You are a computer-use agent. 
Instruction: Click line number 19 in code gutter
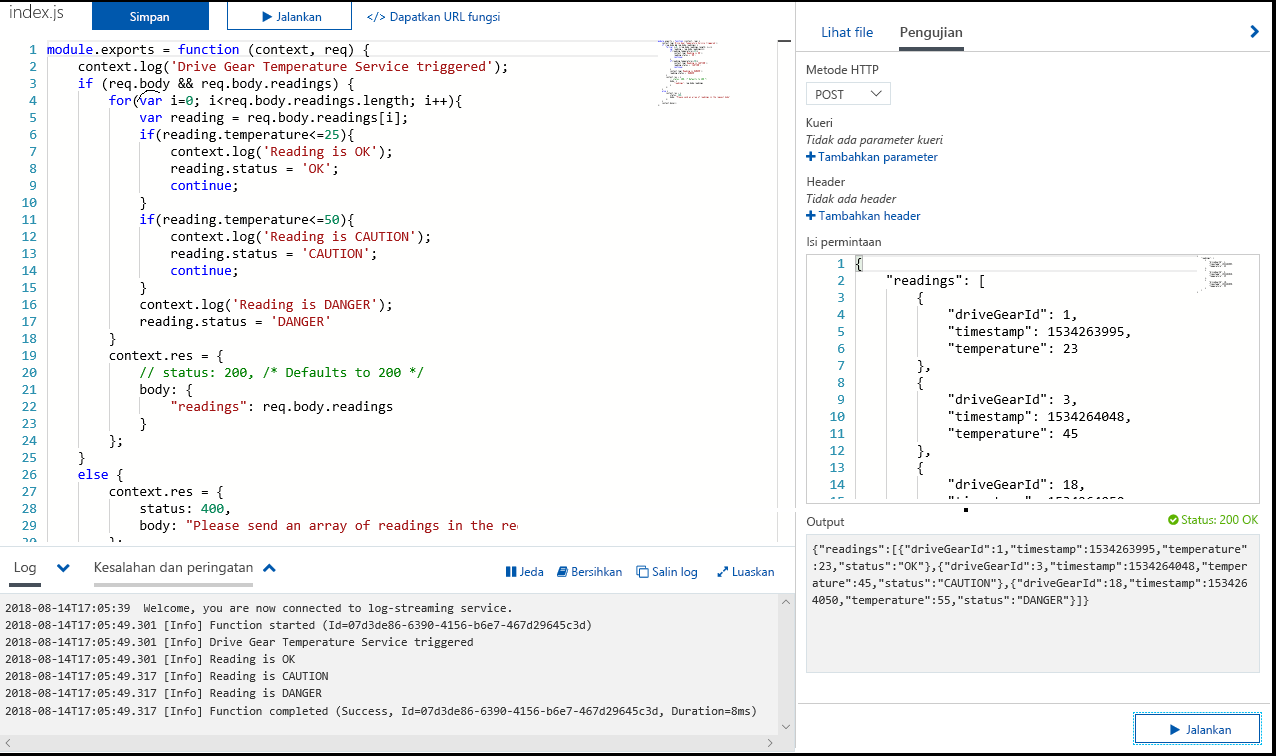(29, 355)
